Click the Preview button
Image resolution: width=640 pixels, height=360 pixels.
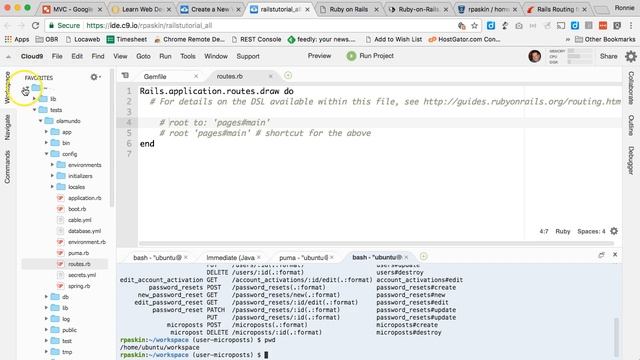tap(319, 56)
